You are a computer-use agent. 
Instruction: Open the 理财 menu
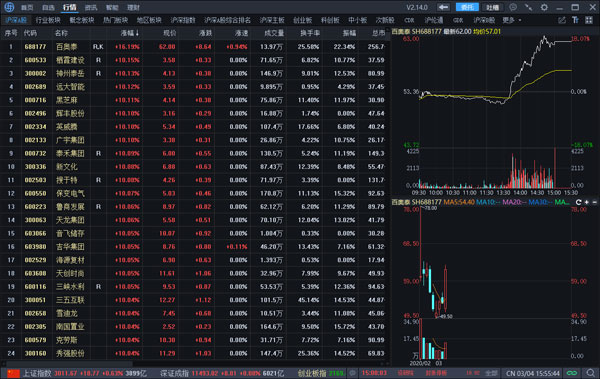click(134, 7)
